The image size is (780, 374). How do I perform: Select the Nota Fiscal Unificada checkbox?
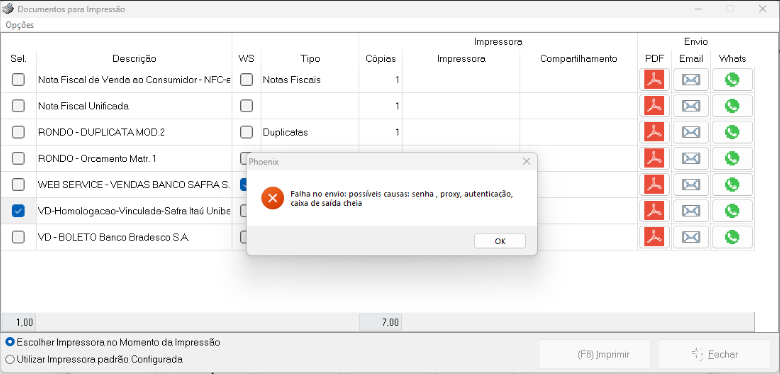click(18, 106)
